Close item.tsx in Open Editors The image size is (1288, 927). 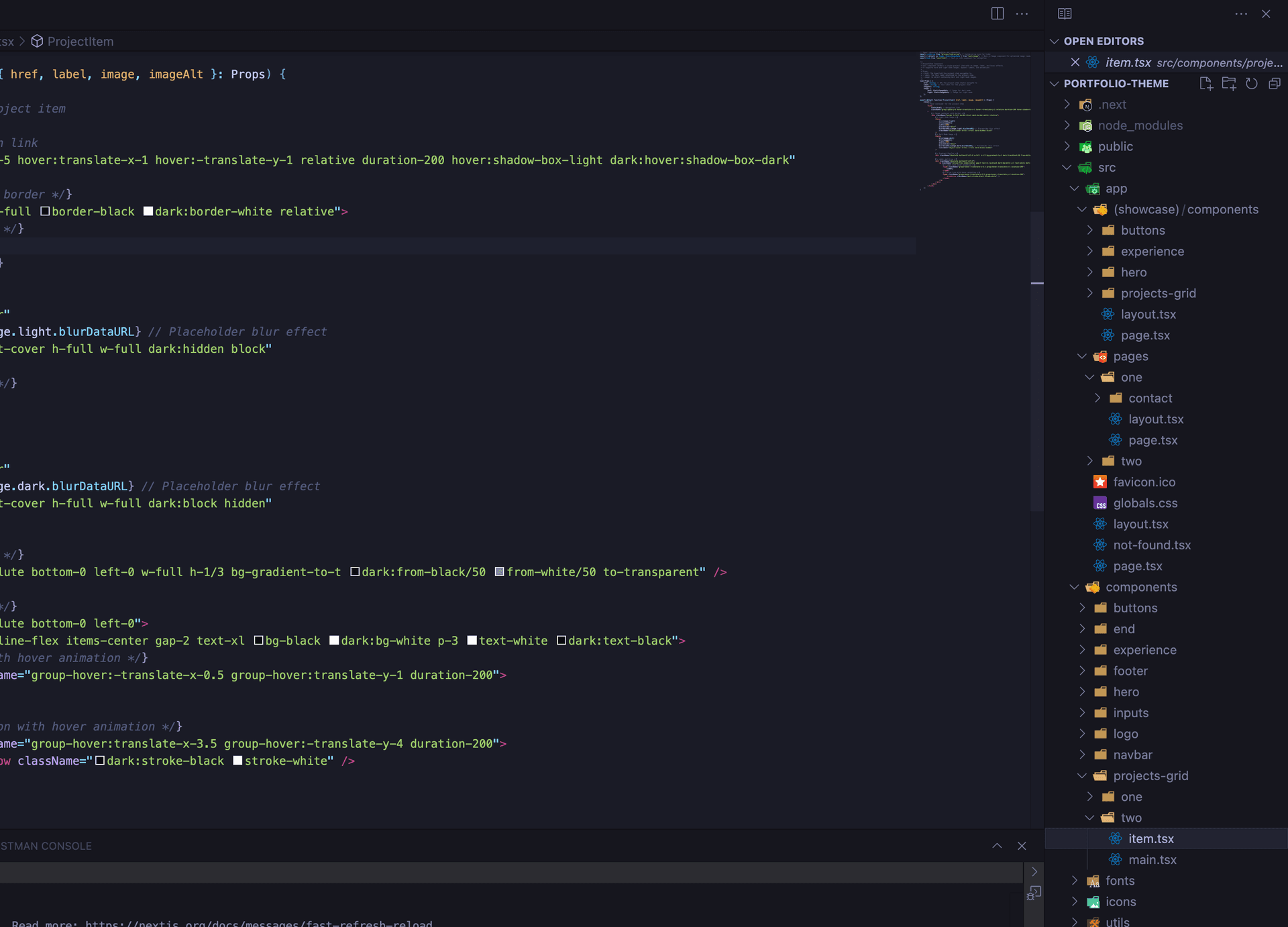[1075, 62]
